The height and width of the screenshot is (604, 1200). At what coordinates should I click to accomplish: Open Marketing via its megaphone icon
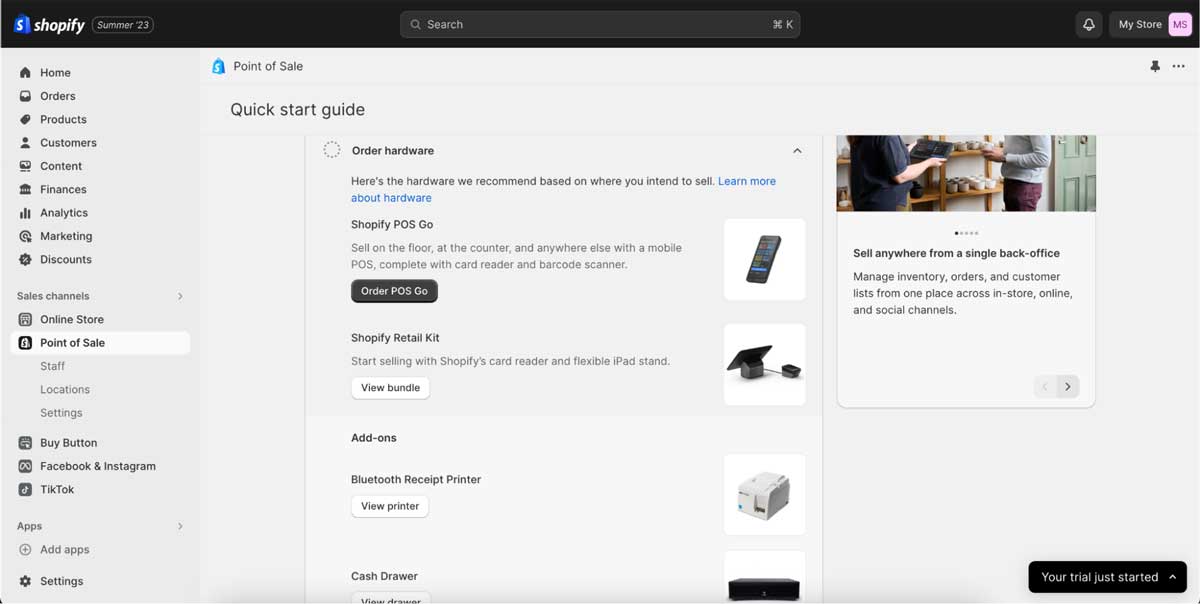click(24, 236)
